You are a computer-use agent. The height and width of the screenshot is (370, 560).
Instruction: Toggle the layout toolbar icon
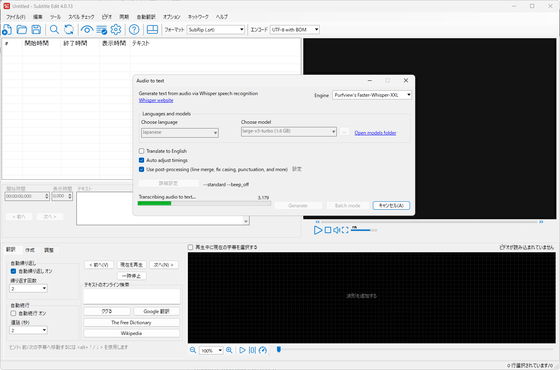coord(152,30)
